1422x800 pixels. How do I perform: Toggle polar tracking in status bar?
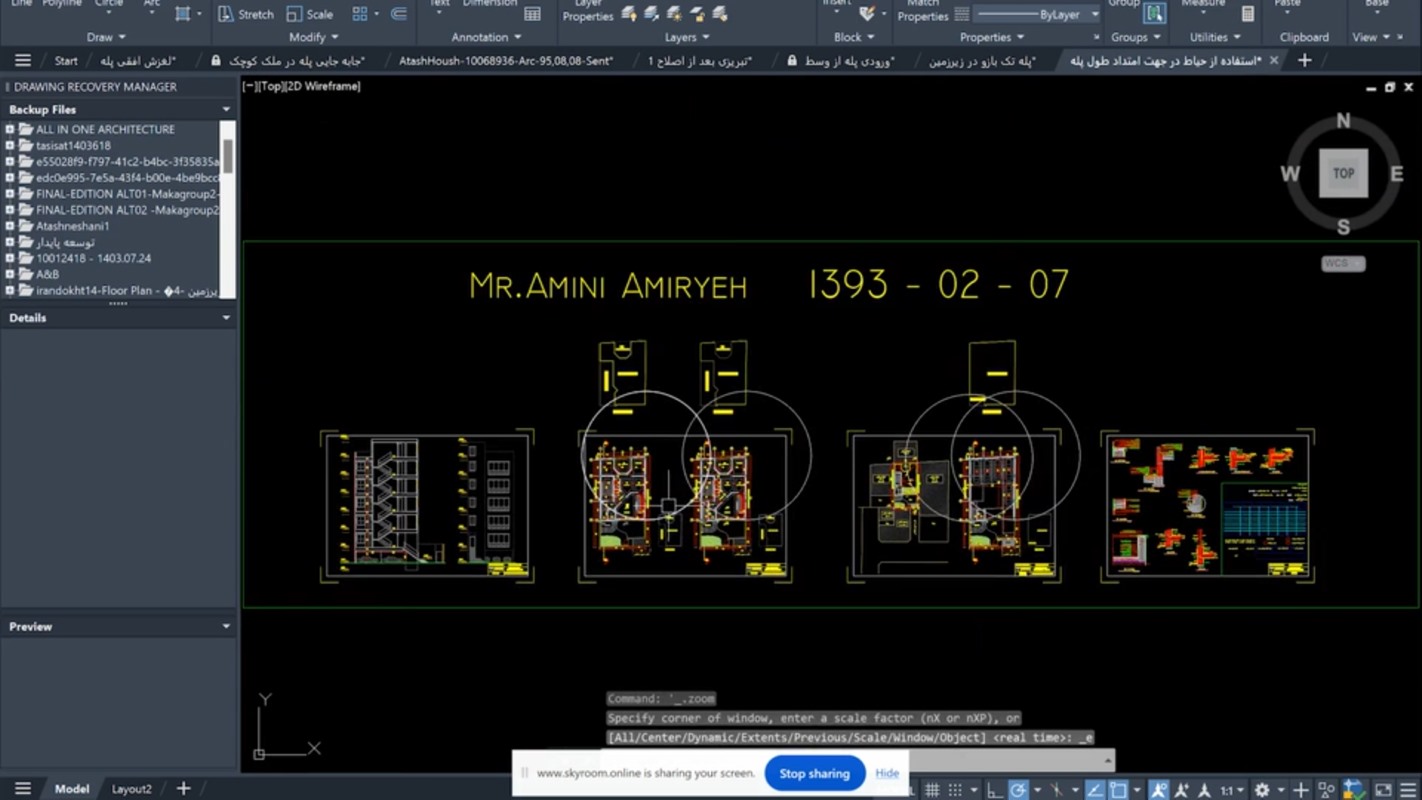pos(1018,790)
